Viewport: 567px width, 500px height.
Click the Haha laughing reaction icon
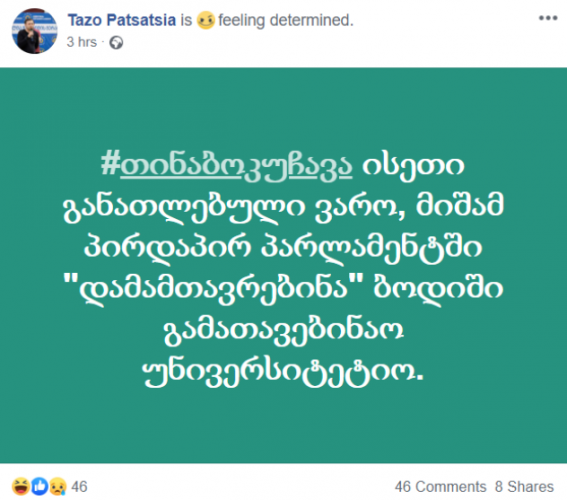pyautogui.click(x=21, y=486)
